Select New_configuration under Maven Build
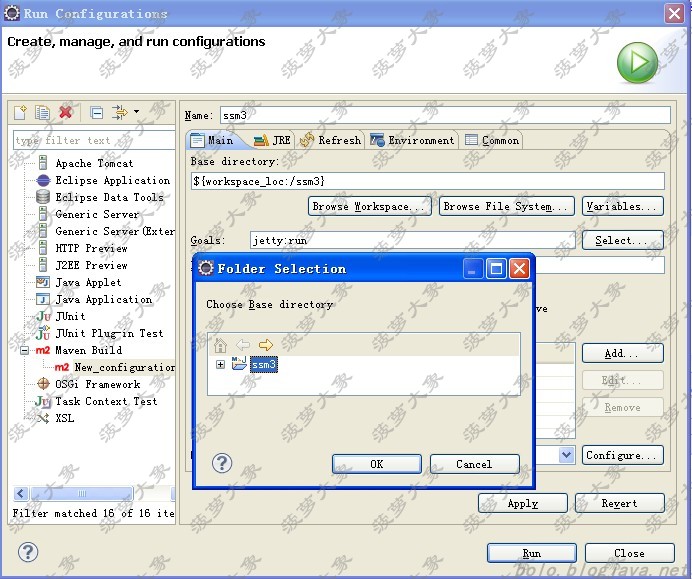Viewport: 692px width, 579px height. (124, 367)
